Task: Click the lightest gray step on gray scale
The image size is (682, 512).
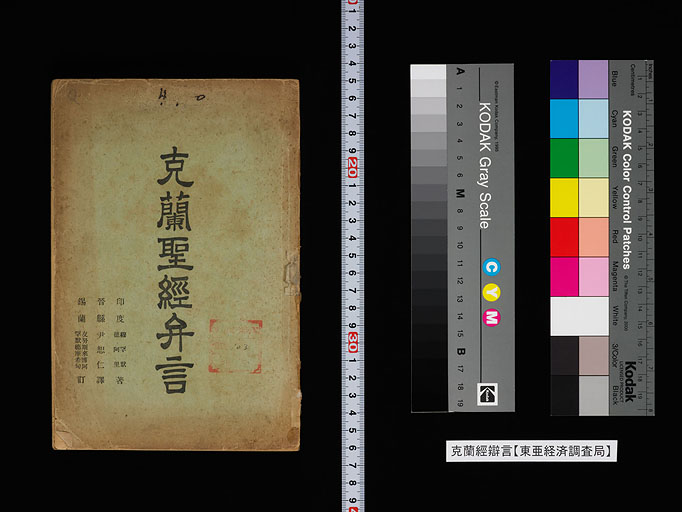Action: point(428,72)
